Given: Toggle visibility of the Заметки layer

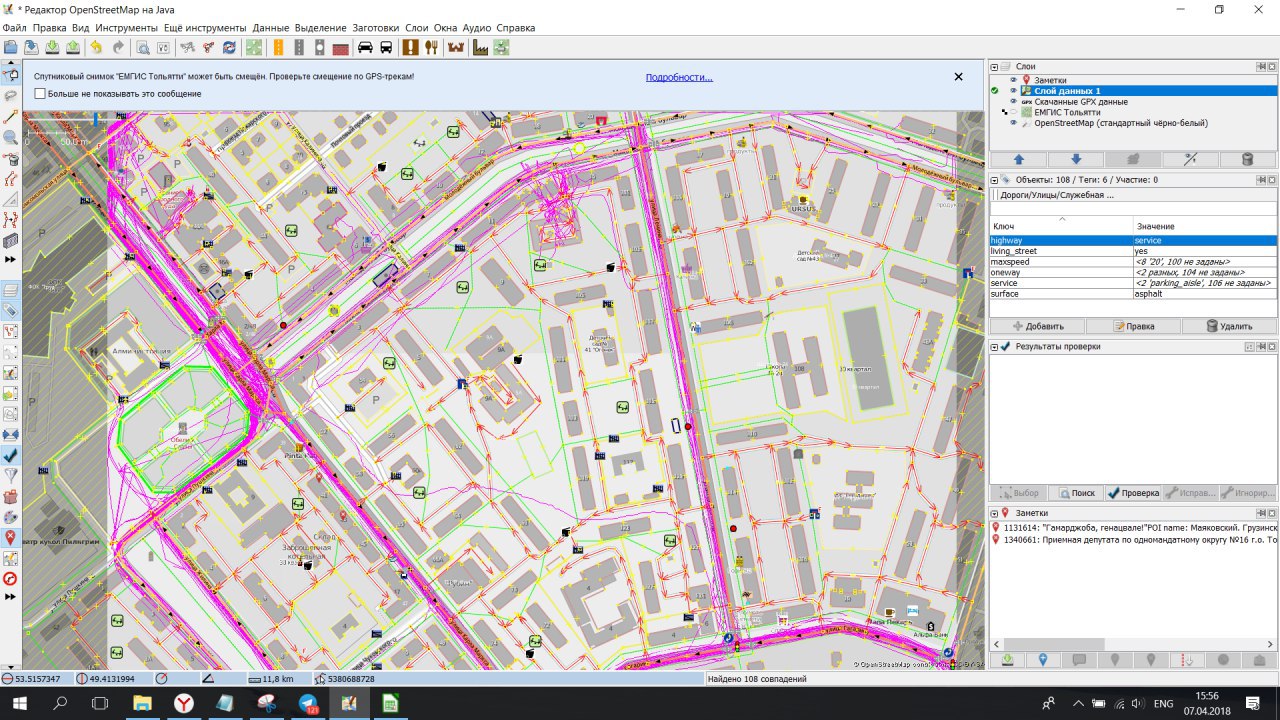Looking at the screenshot, I should (1013, 80).
